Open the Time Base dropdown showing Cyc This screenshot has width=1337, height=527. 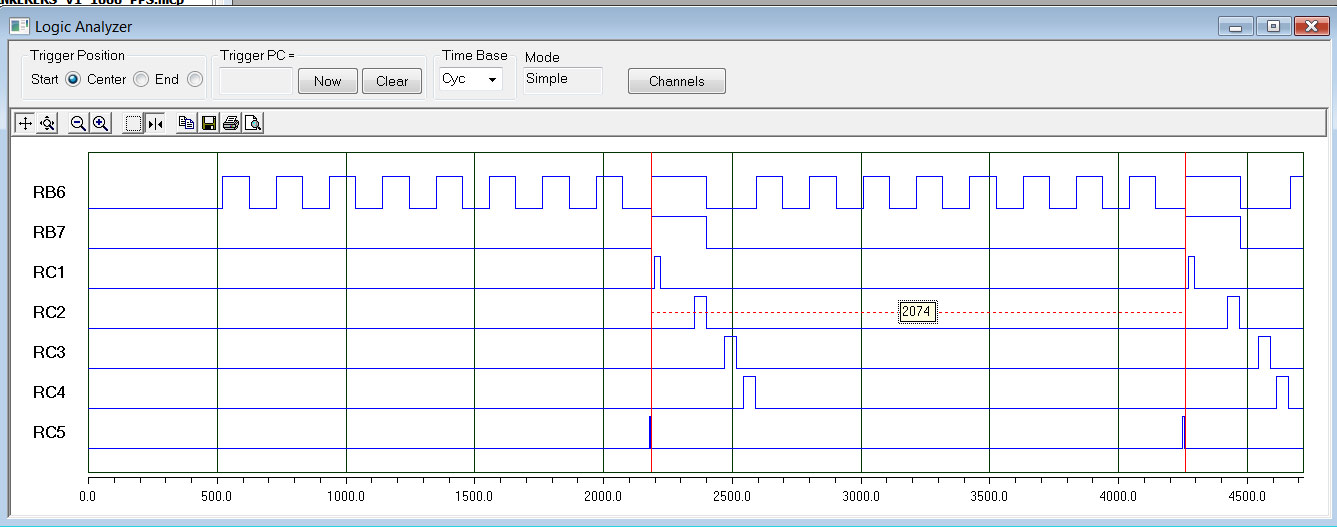pyautogui.click(x=470, y=79)
